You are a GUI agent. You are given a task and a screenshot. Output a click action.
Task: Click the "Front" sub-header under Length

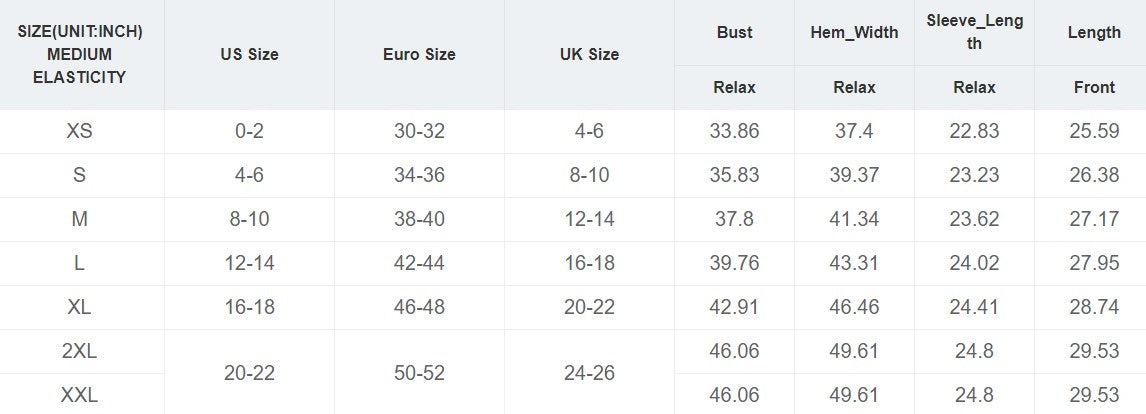(x=1093, y=87)
